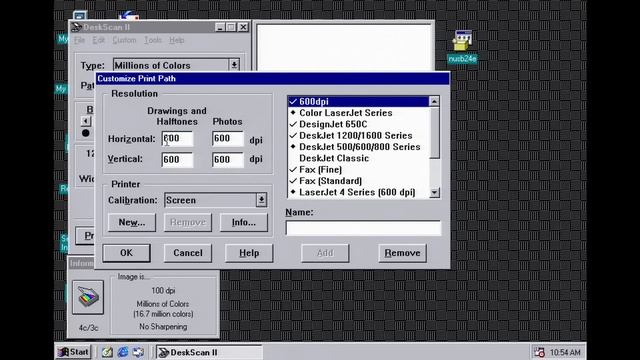Click the Remove button below the Name field
Image resolution: width=640 pixels, height=360 pixels.
[402, 253]
